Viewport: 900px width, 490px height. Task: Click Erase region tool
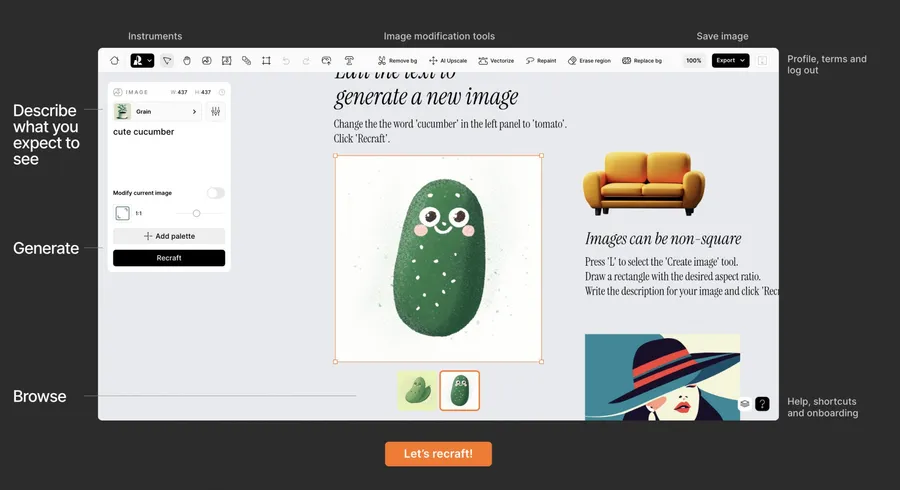pos(589,60)
